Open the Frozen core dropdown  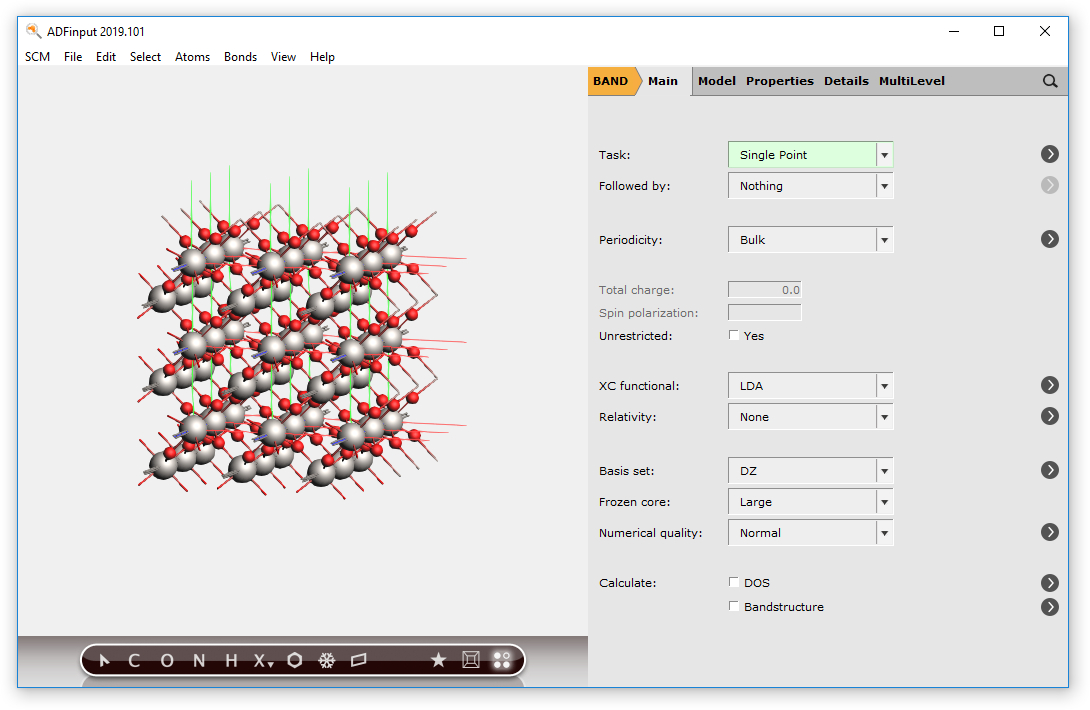click(884, 501)
